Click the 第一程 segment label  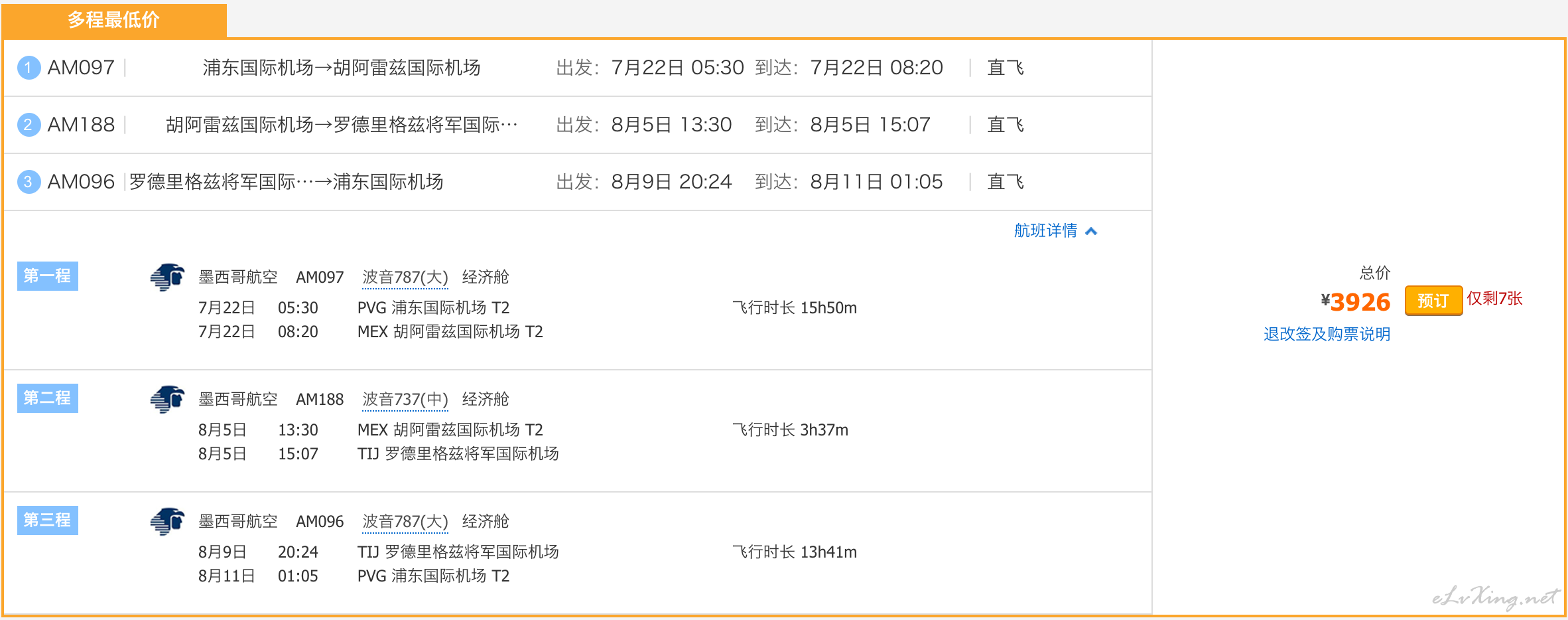coord(48,276)
